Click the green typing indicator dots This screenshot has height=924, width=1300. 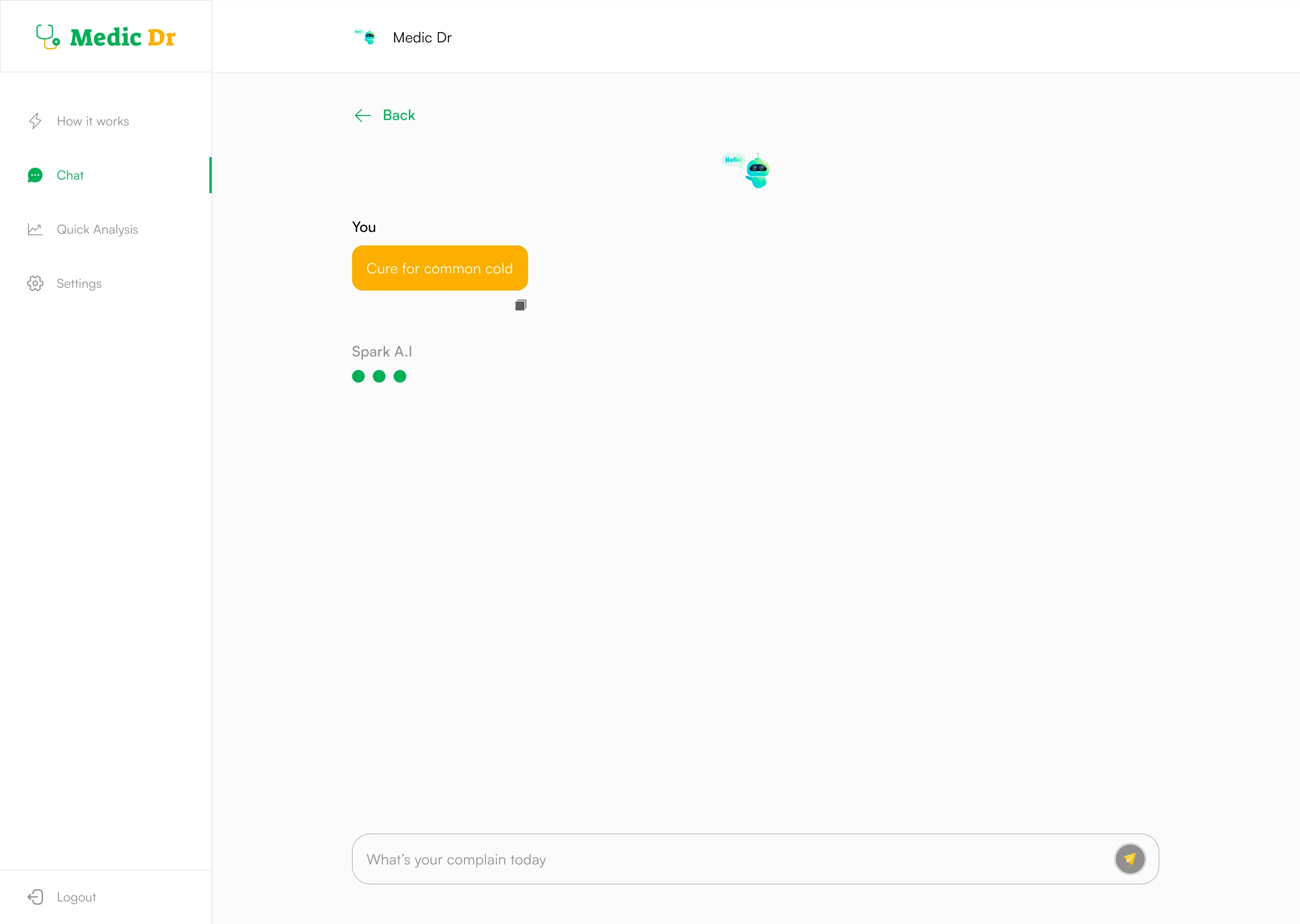click(379, 376)
